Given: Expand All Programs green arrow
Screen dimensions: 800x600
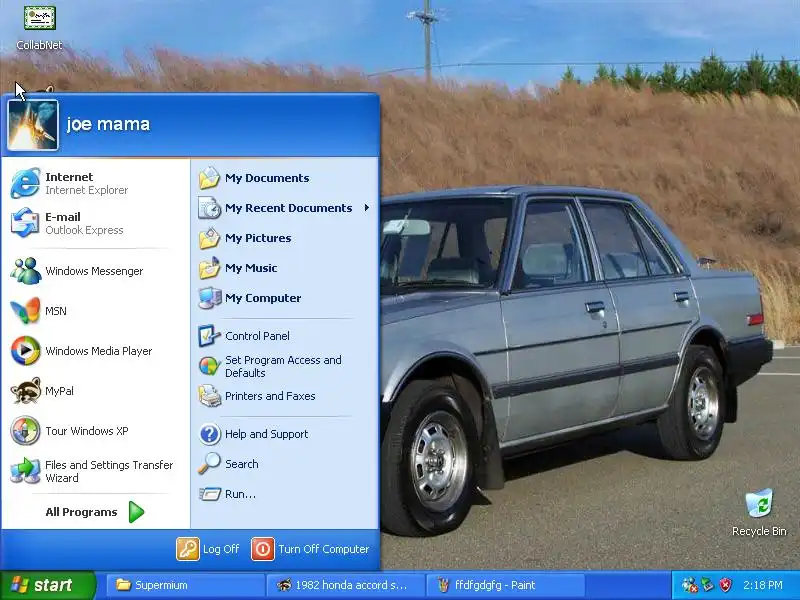Looking at the screenshot, I should 136,512.
